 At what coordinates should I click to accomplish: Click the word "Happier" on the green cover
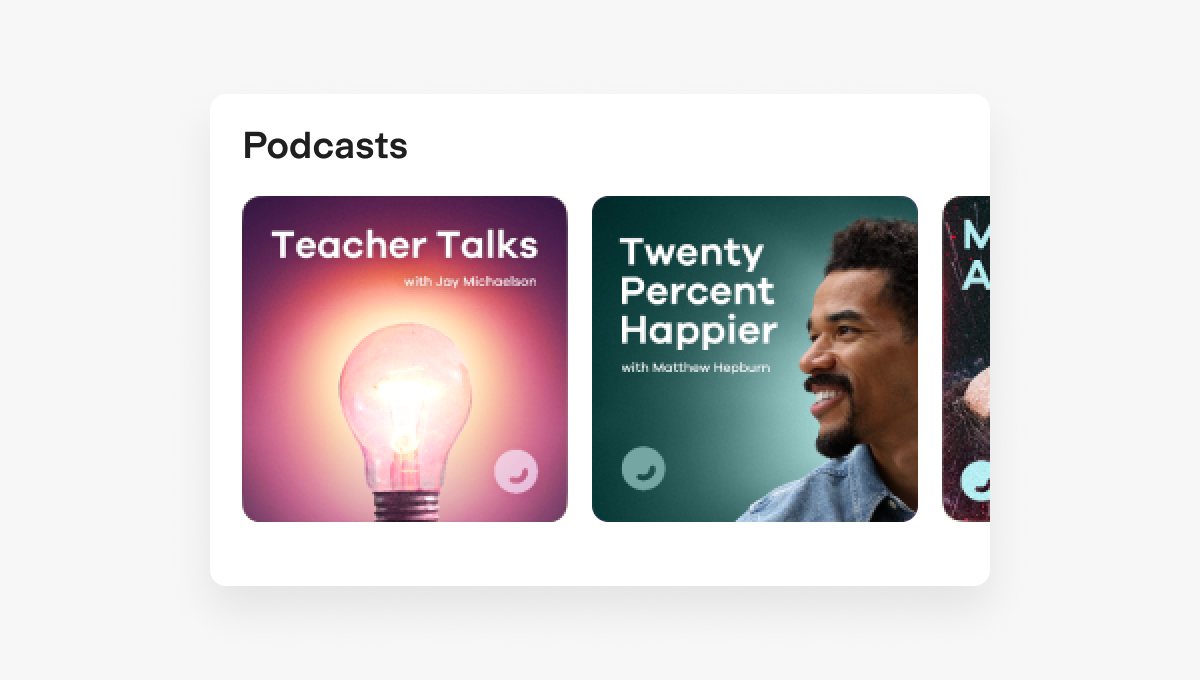coord(698,330)
